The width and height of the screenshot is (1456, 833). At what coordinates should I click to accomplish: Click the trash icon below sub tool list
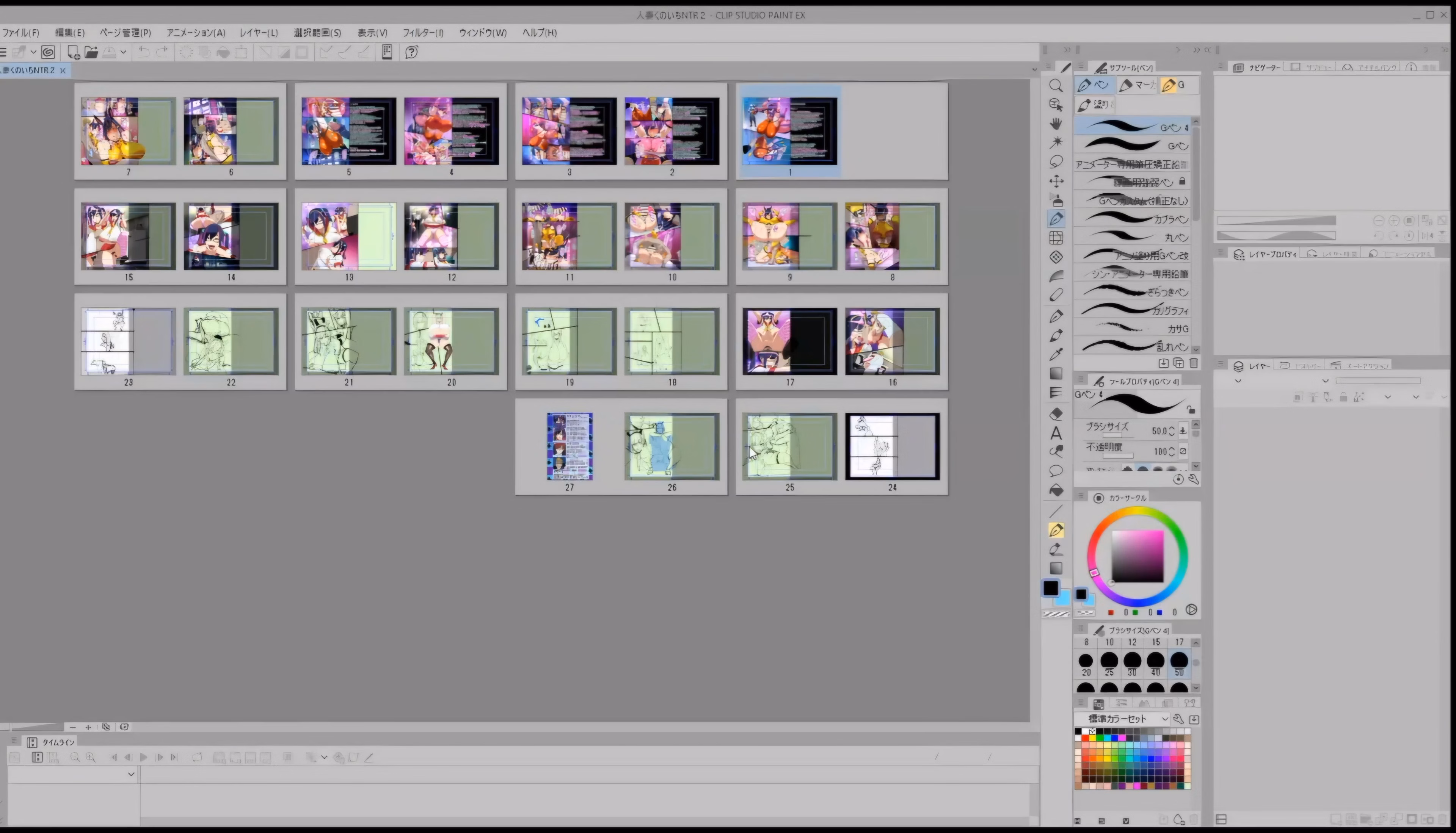pos(1193,363)
